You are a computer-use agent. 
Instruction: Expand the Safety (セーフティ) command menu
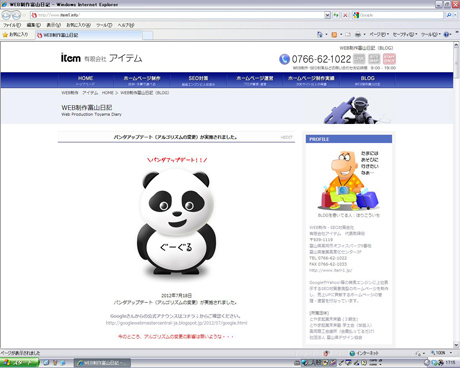click(405, 34)
